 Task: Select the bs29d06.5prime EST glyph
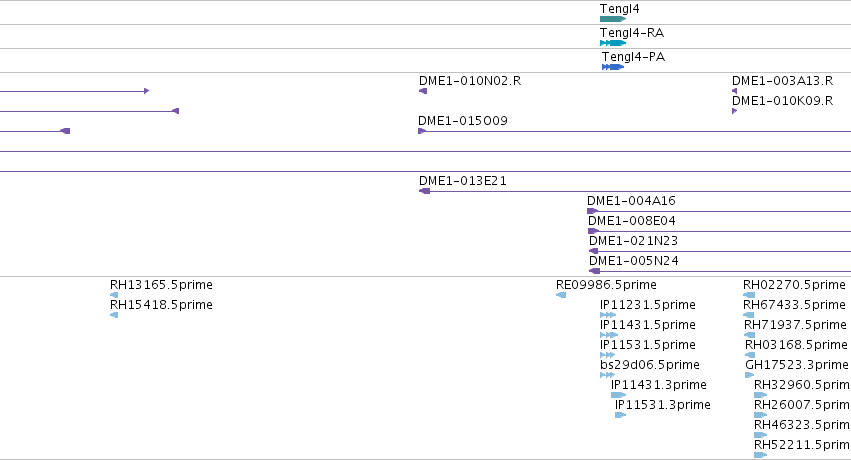(607, 375)
